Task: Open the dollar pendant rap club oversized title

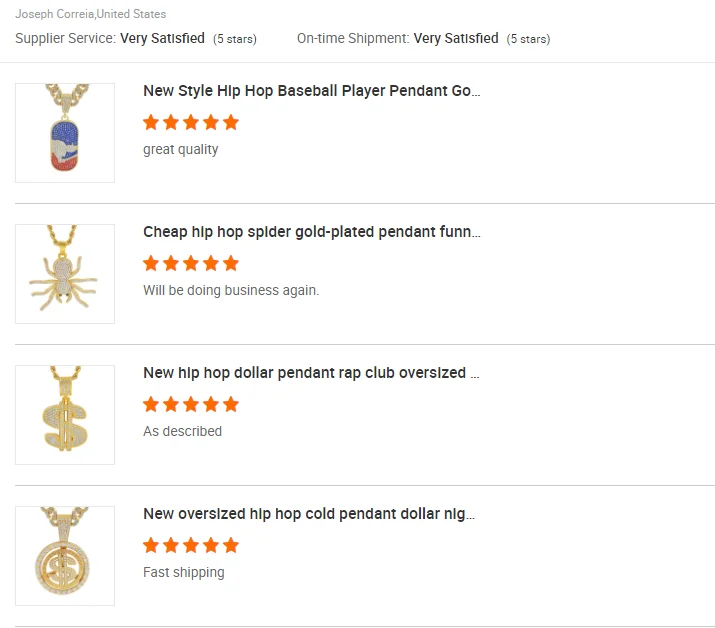Action: (x=311, y=373)
